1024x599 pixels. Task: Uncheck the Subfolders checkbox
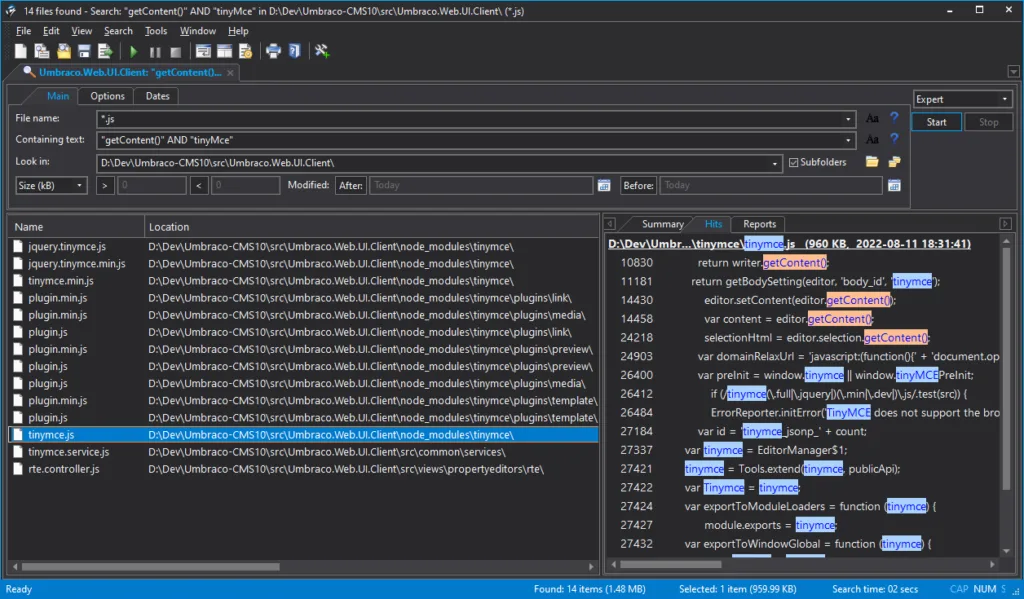[794, 162]
